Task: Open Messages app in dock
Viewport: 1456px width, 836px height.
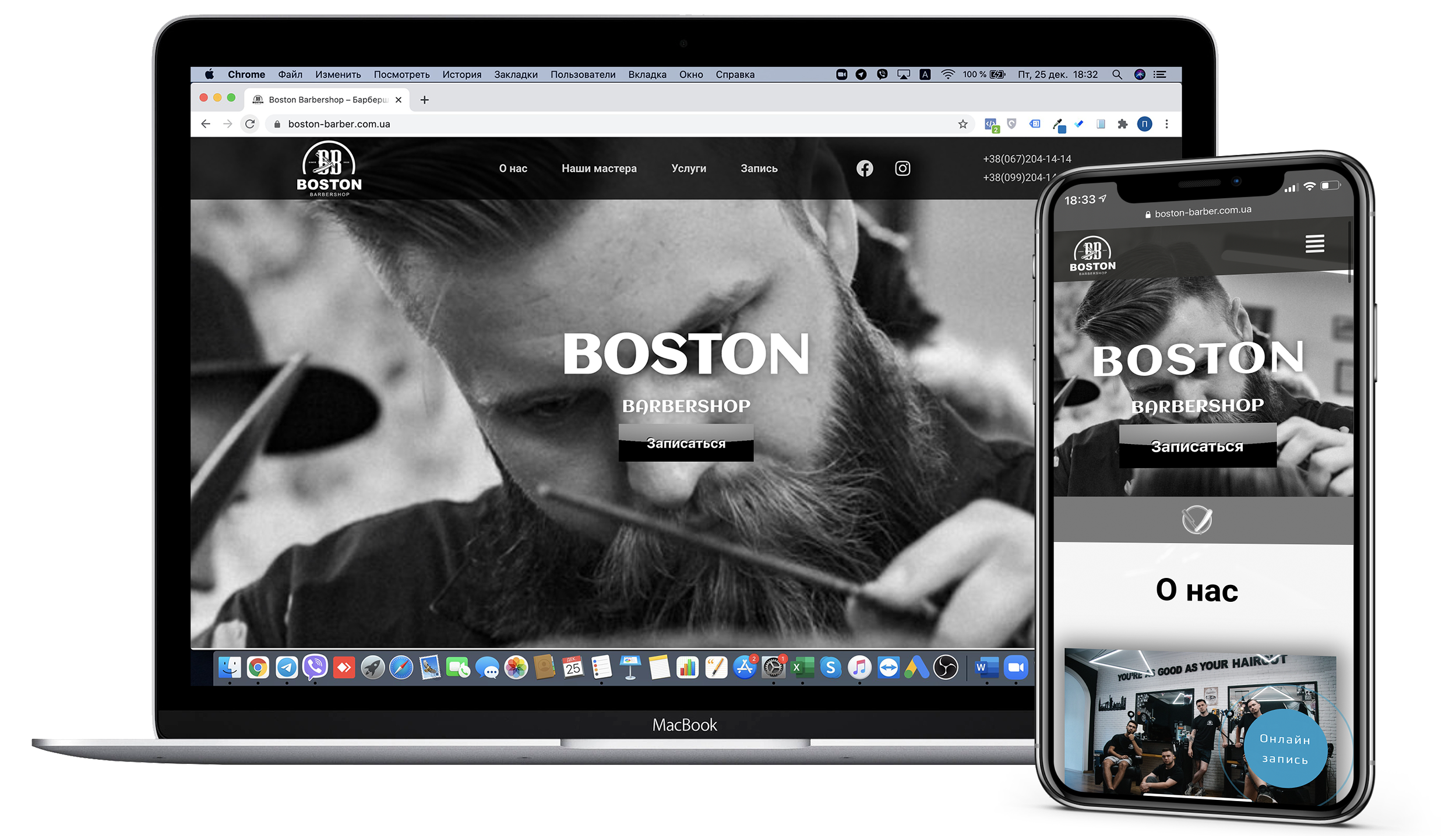Action: coord(487,668)
